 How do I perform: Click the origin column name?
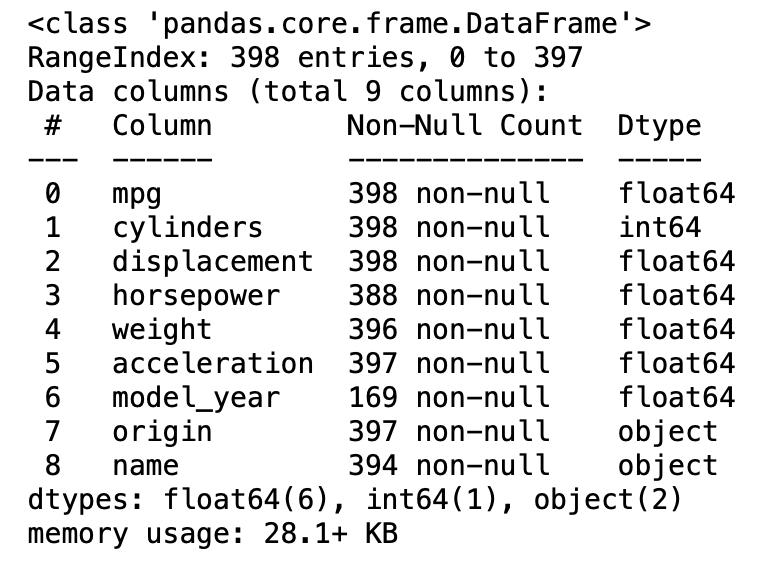[x=162, y=432]
